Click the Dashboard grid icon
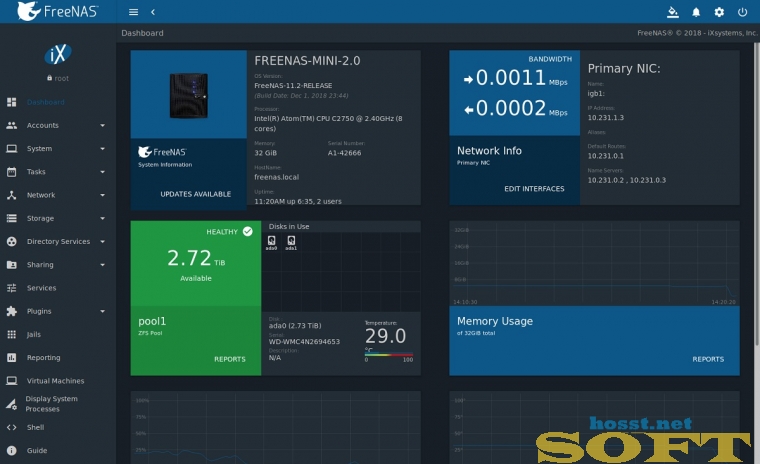 (12, 102)
